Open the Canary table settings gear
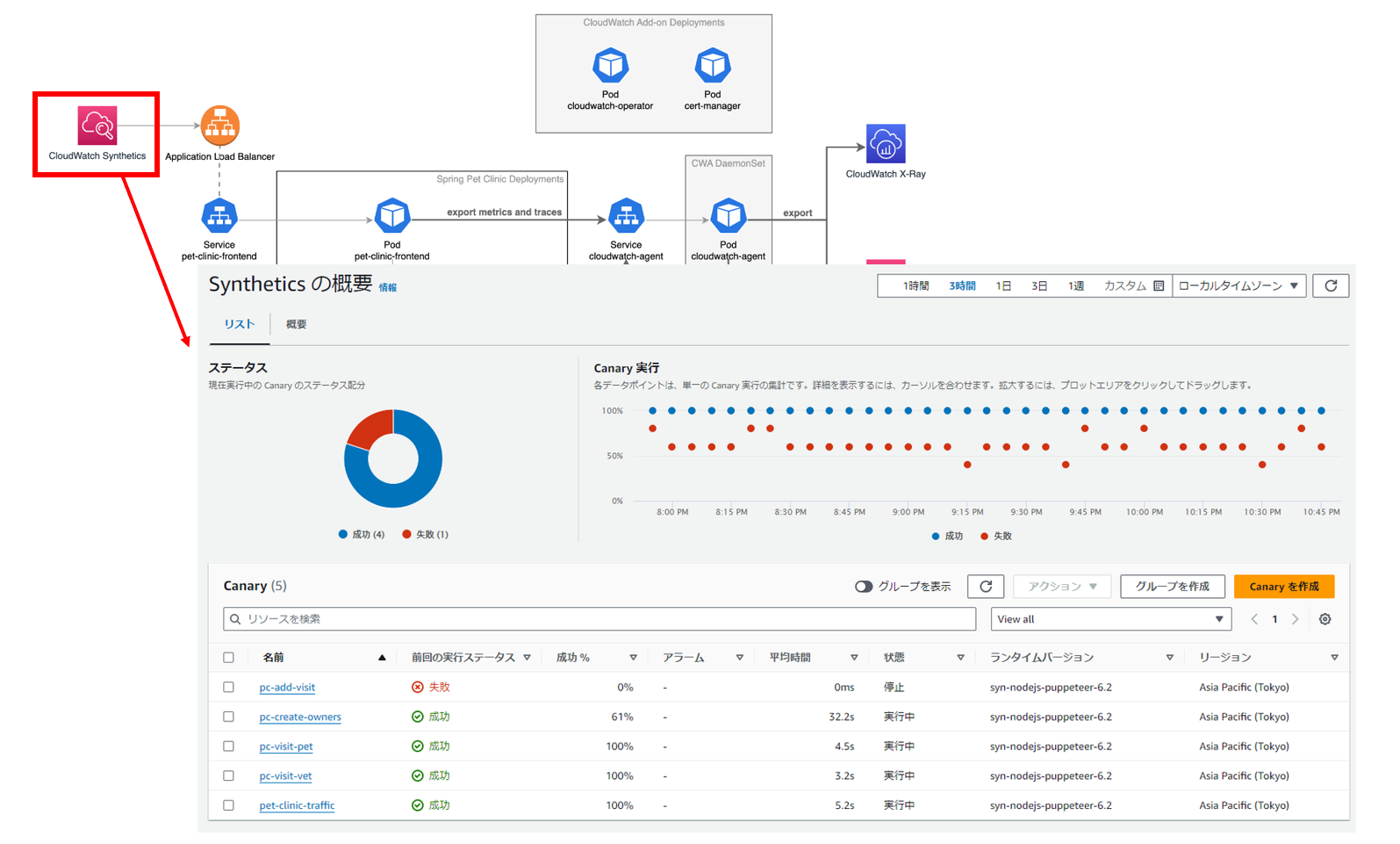Viewport: 1400px width, 844px height. coord(1325,619)
